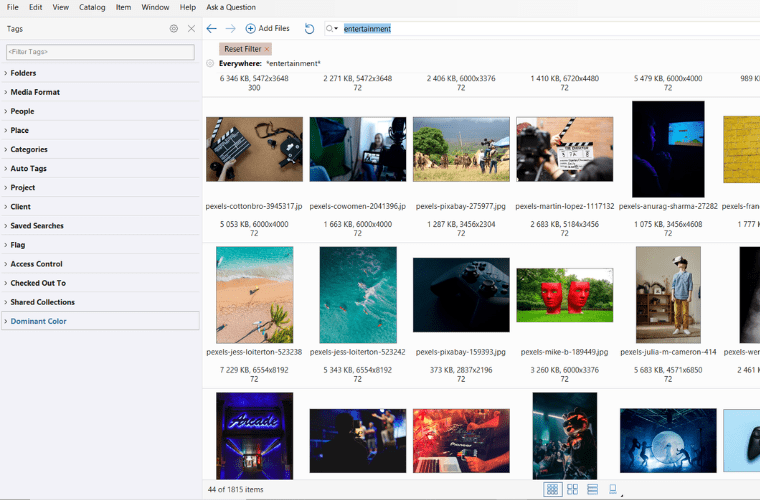Click the forward navigation arrow
760x500 pixels.
[230, 29]
